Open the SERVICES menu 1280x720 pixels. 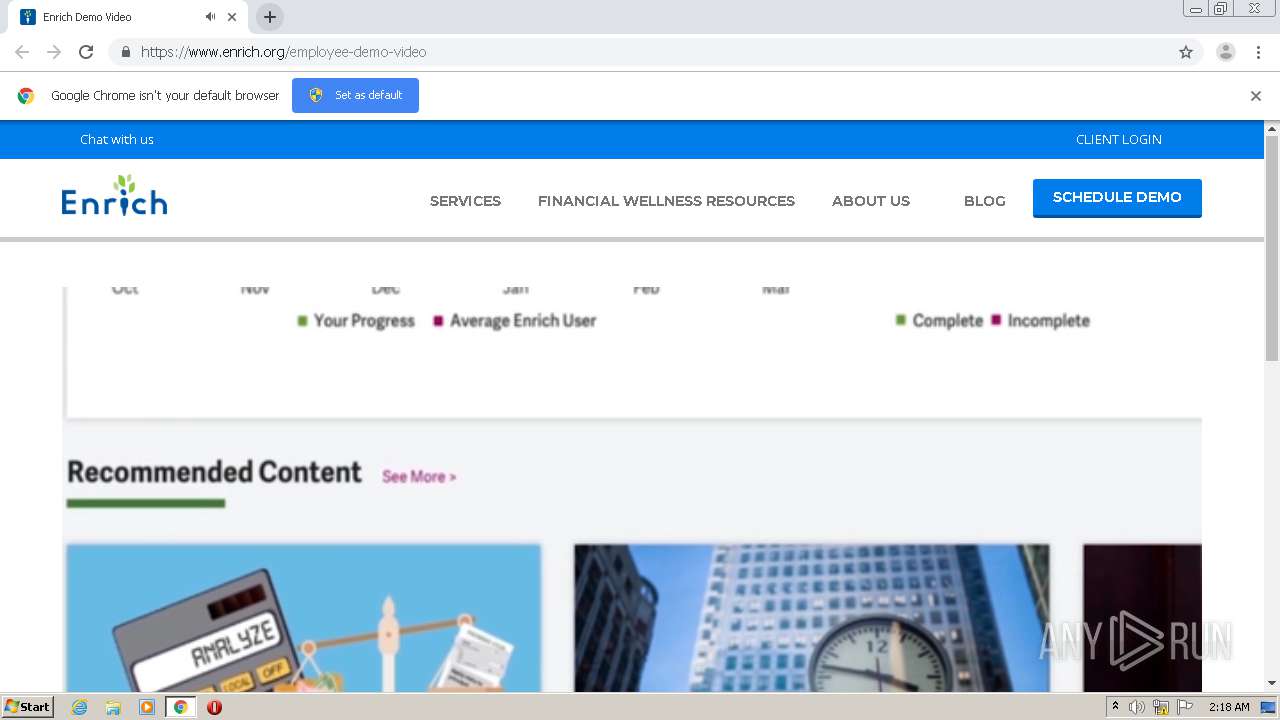[x=465, y=201]
